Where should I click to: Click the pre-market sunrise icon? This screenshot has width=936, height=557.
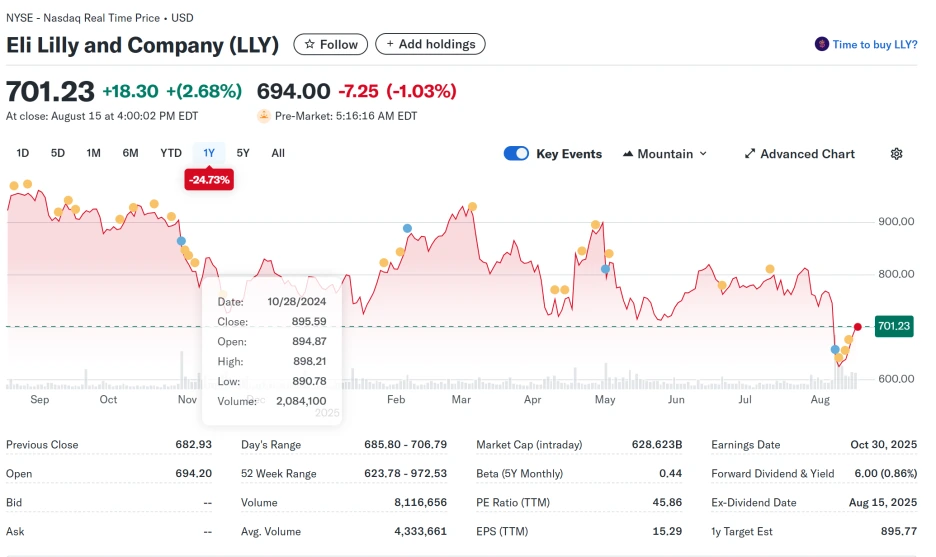coord(264,116)
